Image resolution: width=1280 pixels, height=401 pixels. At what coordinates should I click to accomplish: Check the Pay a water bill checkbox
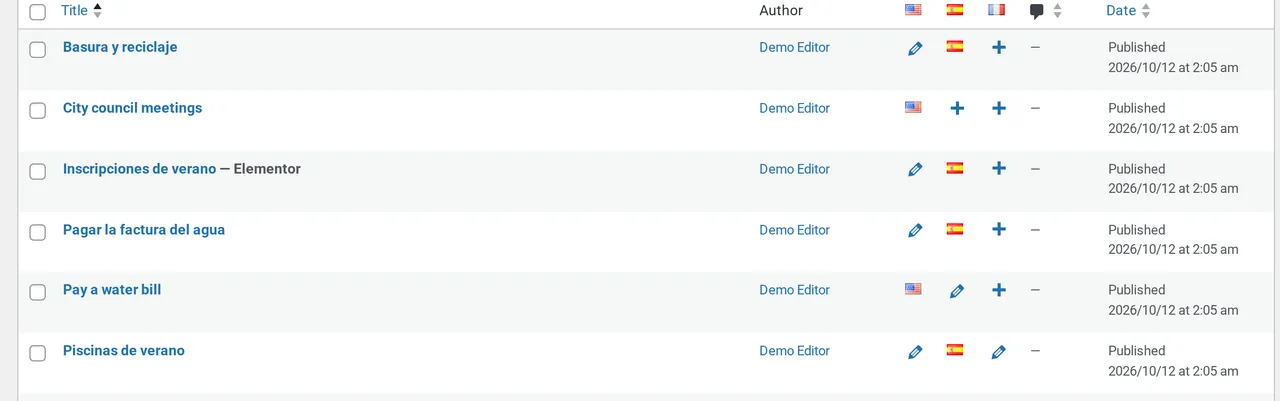(37, 293)
